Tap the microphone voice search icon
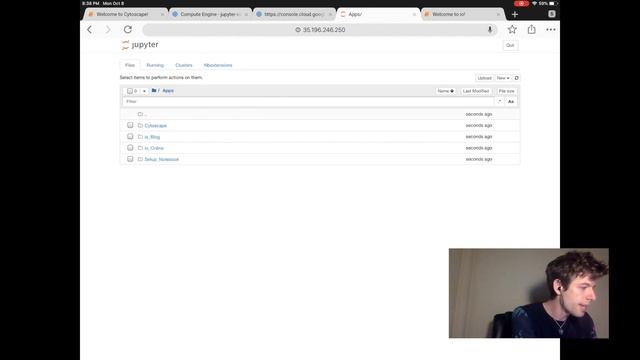Viewport: 640px width, 360px height. point(489,29)
